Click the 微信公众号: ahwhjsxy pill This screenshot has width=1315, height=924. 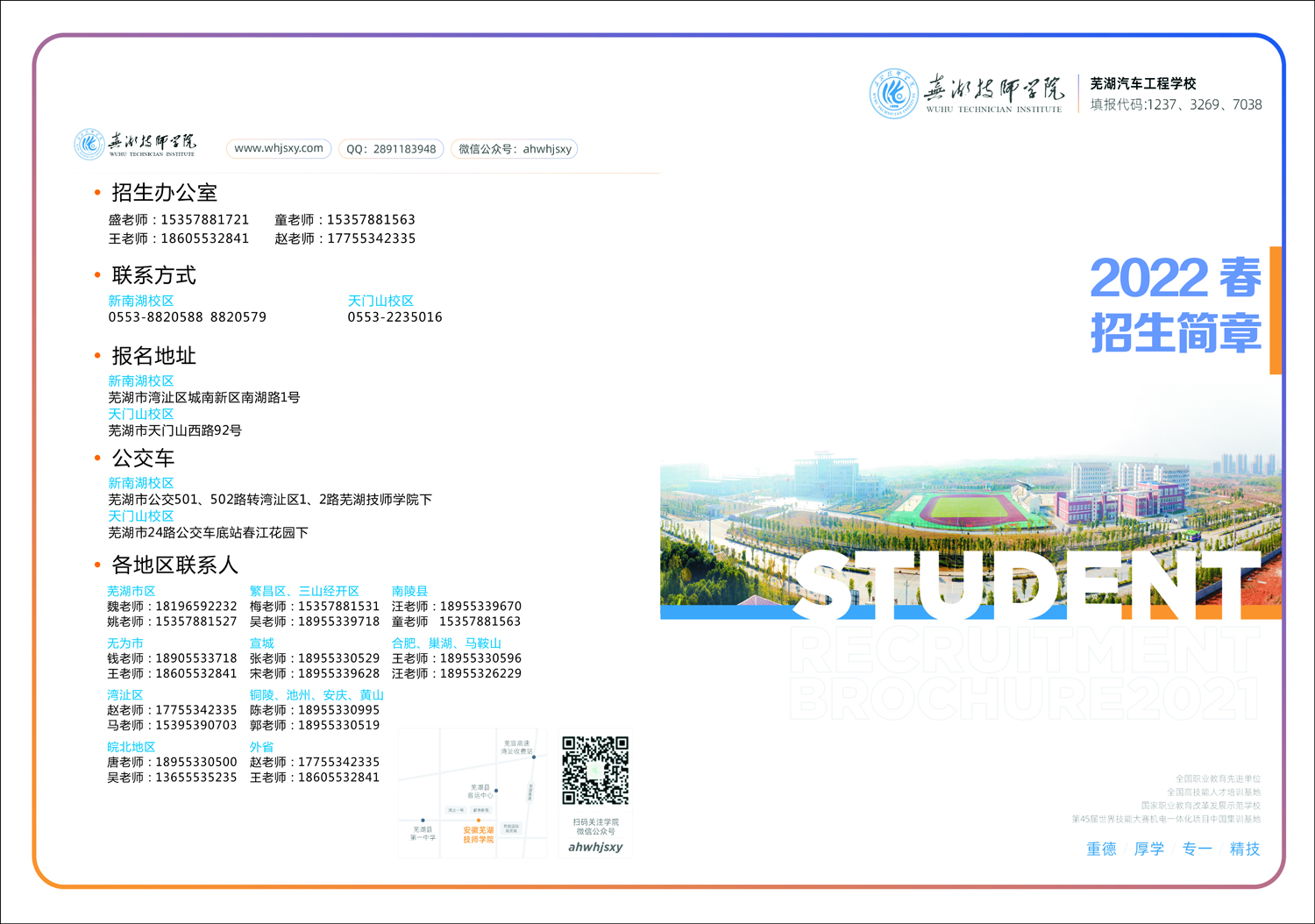coord(515,149)
